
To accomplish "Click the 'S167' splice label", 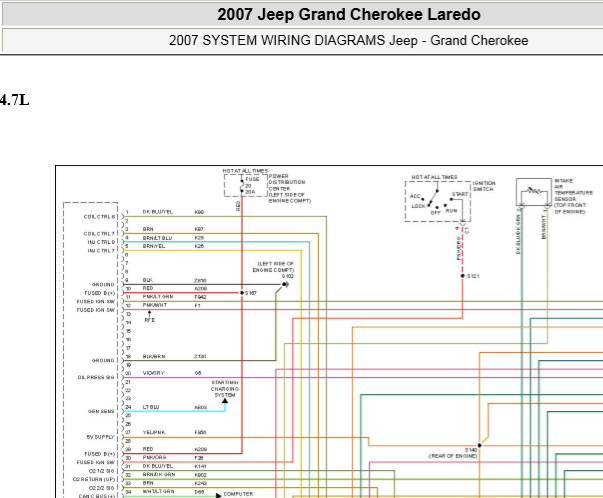I will tap(250, 293).
